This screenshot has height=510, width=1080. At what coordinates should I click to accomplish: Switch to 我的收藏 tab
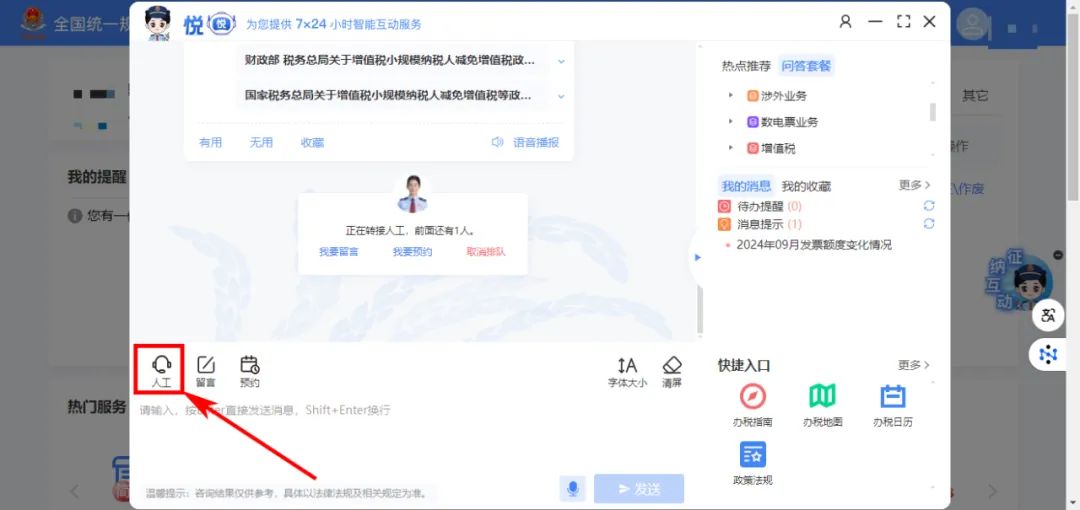[806, 186]
